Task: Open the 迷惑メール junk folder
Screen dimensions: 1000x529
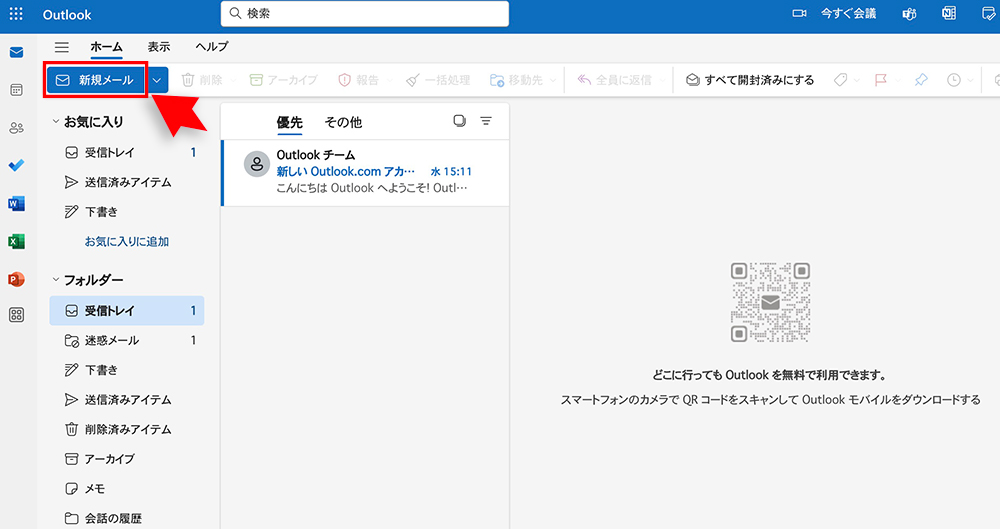Action: pos(127,340)
